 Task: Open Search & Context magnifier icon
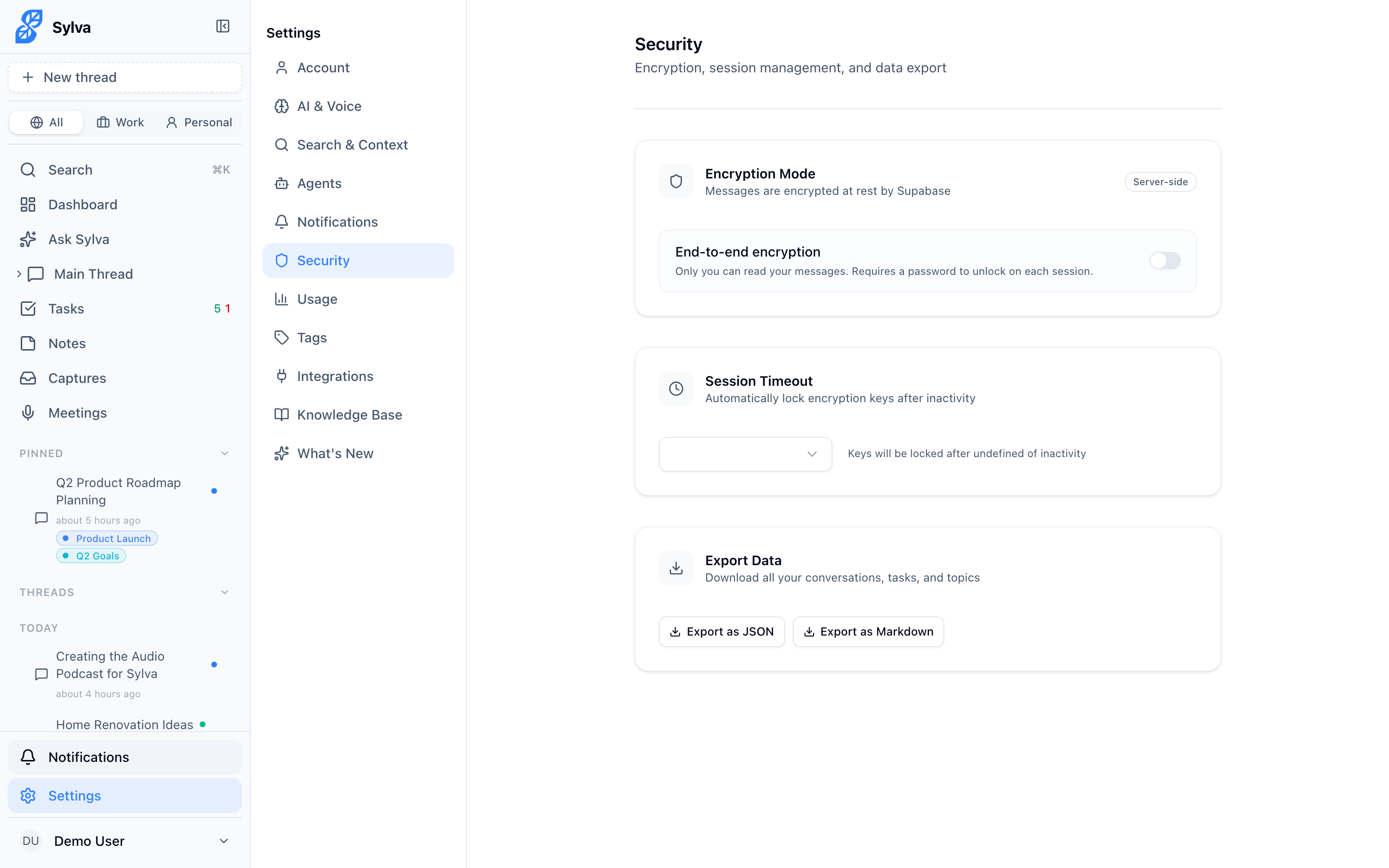coord(281,145)
